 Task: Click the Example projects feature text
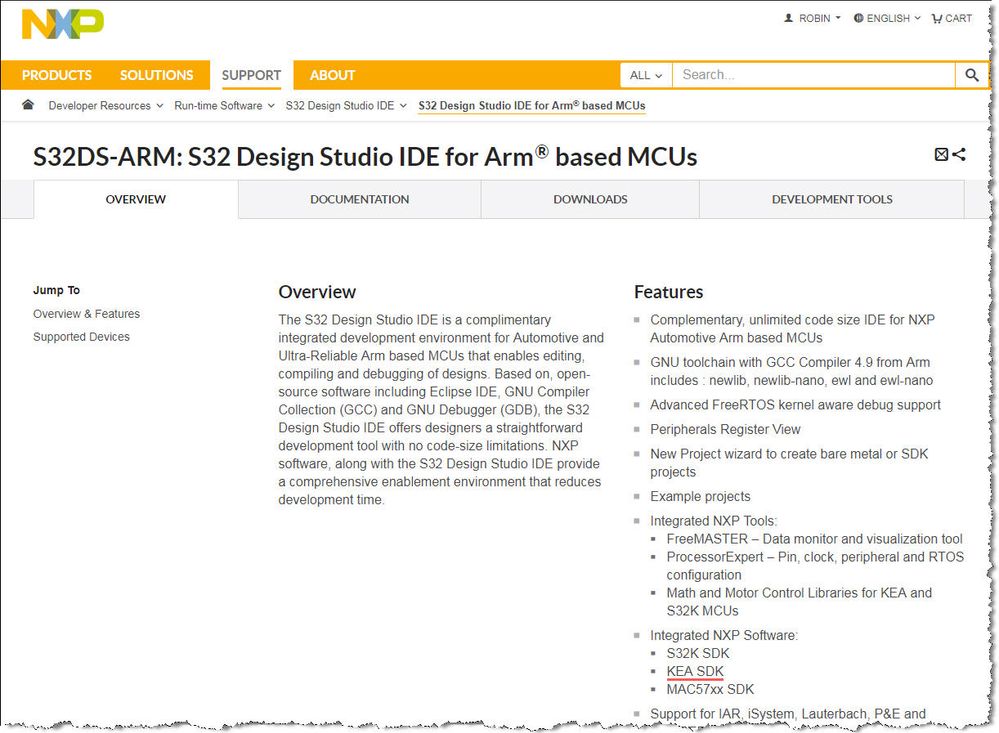pos(700,497)
